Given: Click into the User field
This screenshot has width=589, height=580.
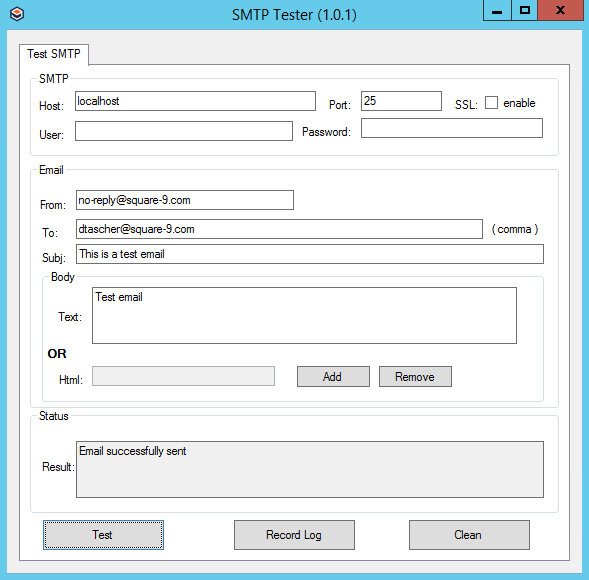Looking at the screenshot, I should 184,131.
